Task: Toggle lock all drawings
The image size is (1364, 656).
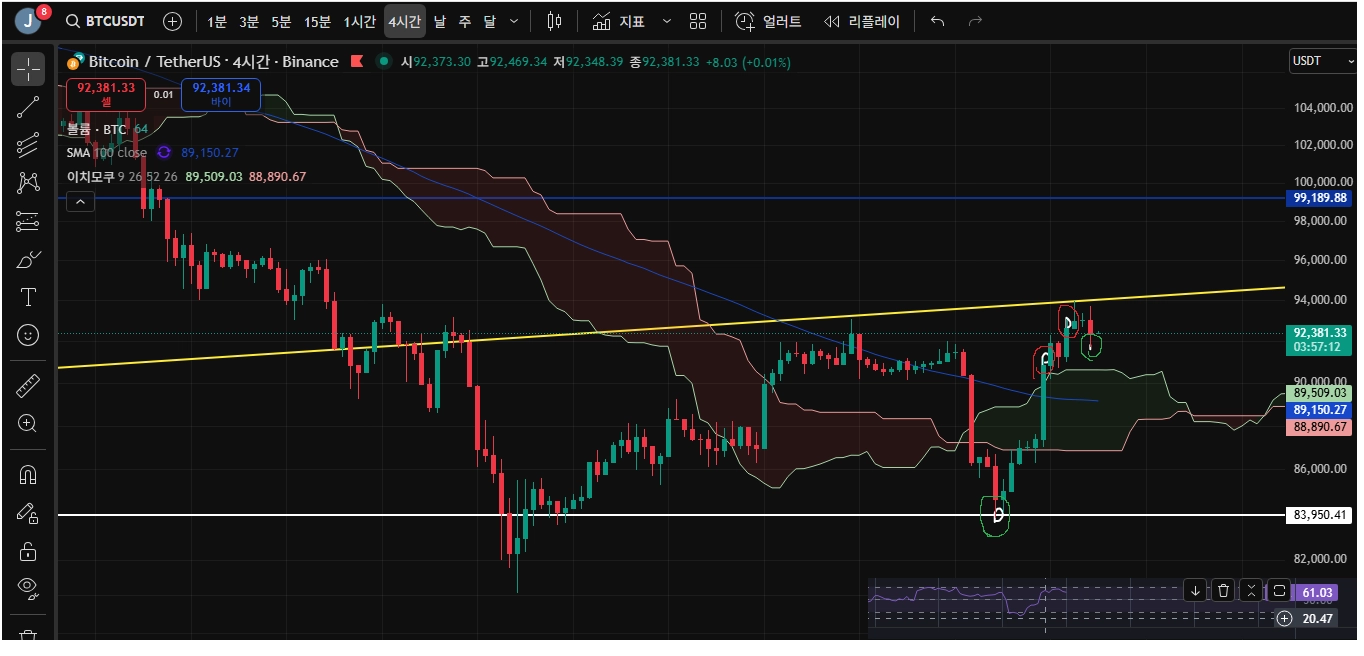Action: pyautogui.click(x=28, y=551)
